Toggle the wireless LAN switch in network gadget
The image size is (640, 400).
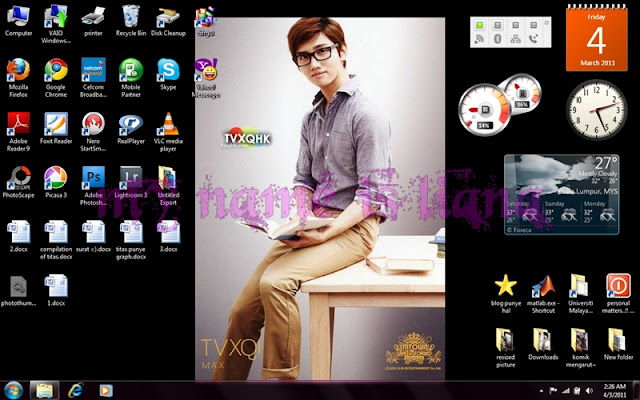click(x=479, y=25)
